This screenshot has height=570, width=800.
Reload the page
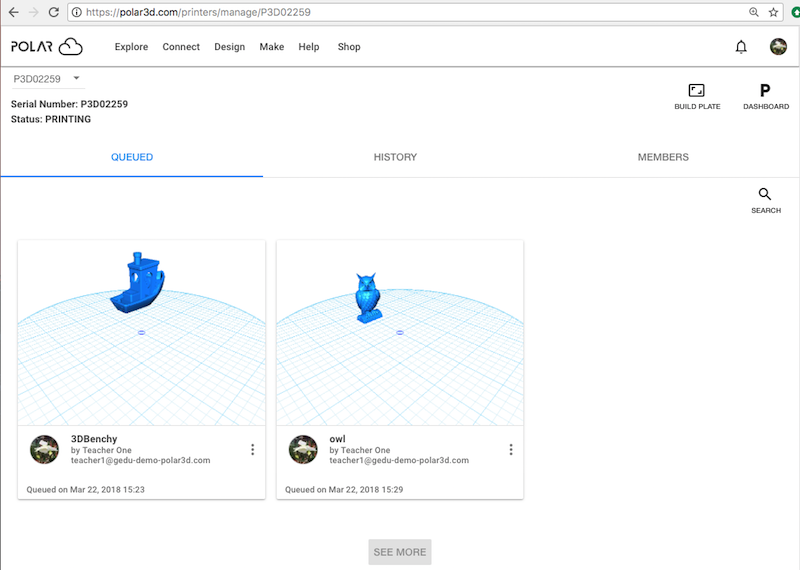54,12
